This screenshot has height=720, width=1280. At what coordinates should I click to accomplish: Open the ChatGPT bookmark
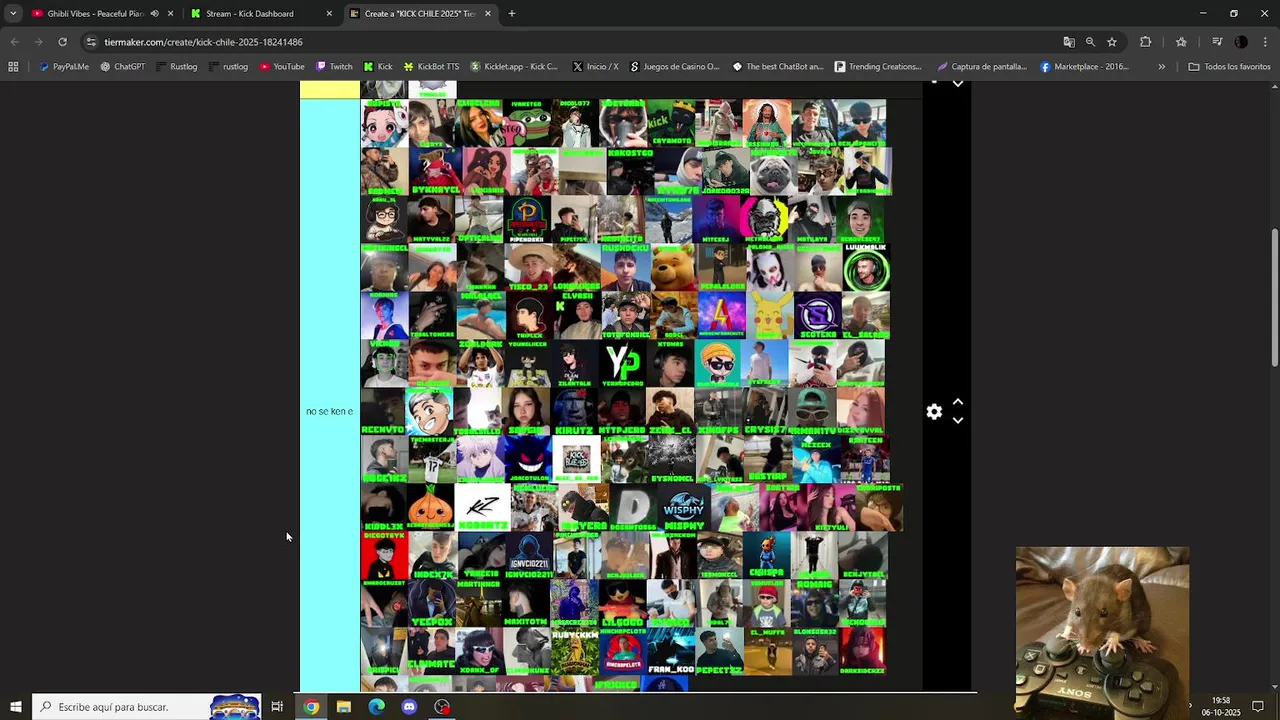pyautogui.click(x=122, y=67)
